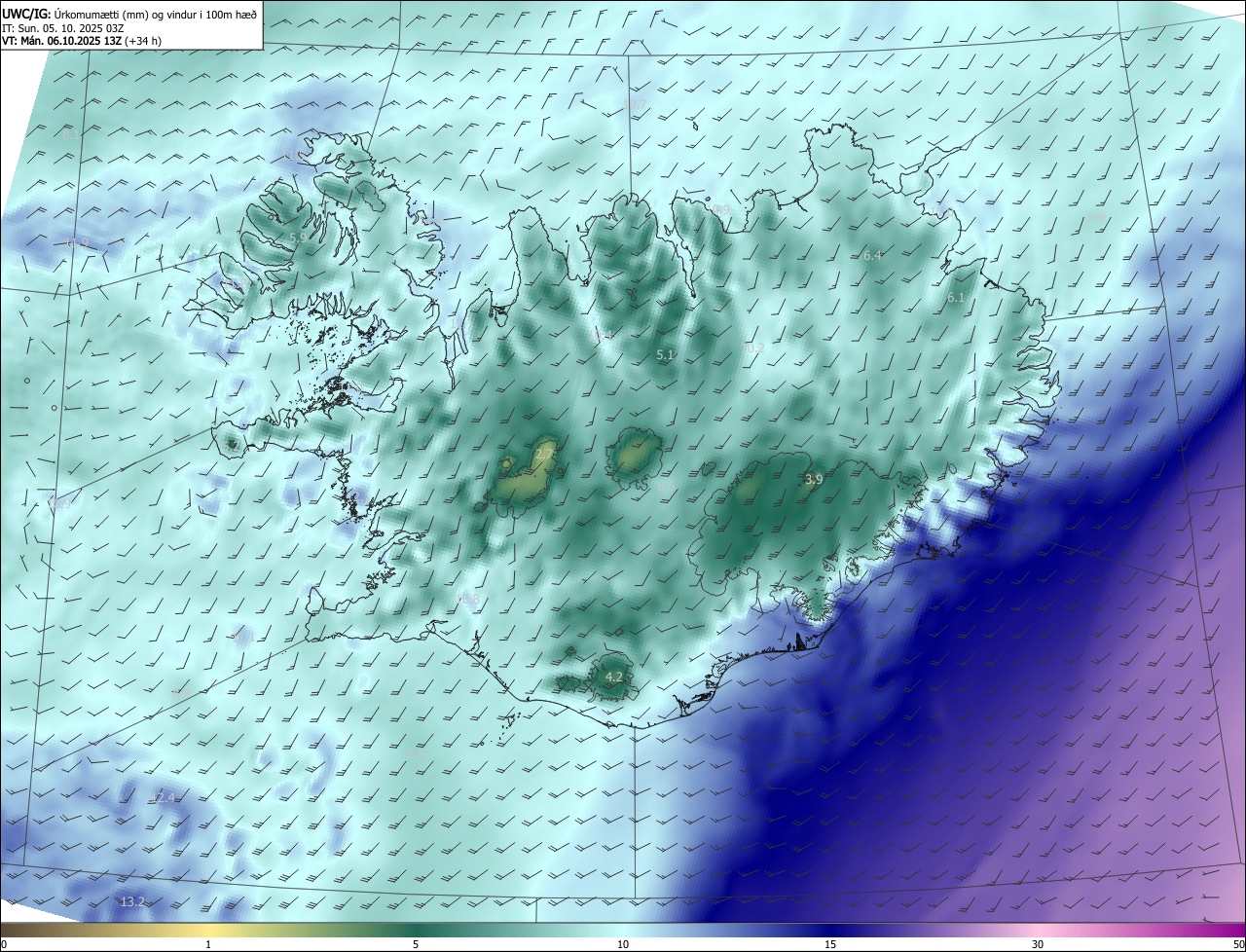Click the 2.7 value on the western glacier

(544, 455)
